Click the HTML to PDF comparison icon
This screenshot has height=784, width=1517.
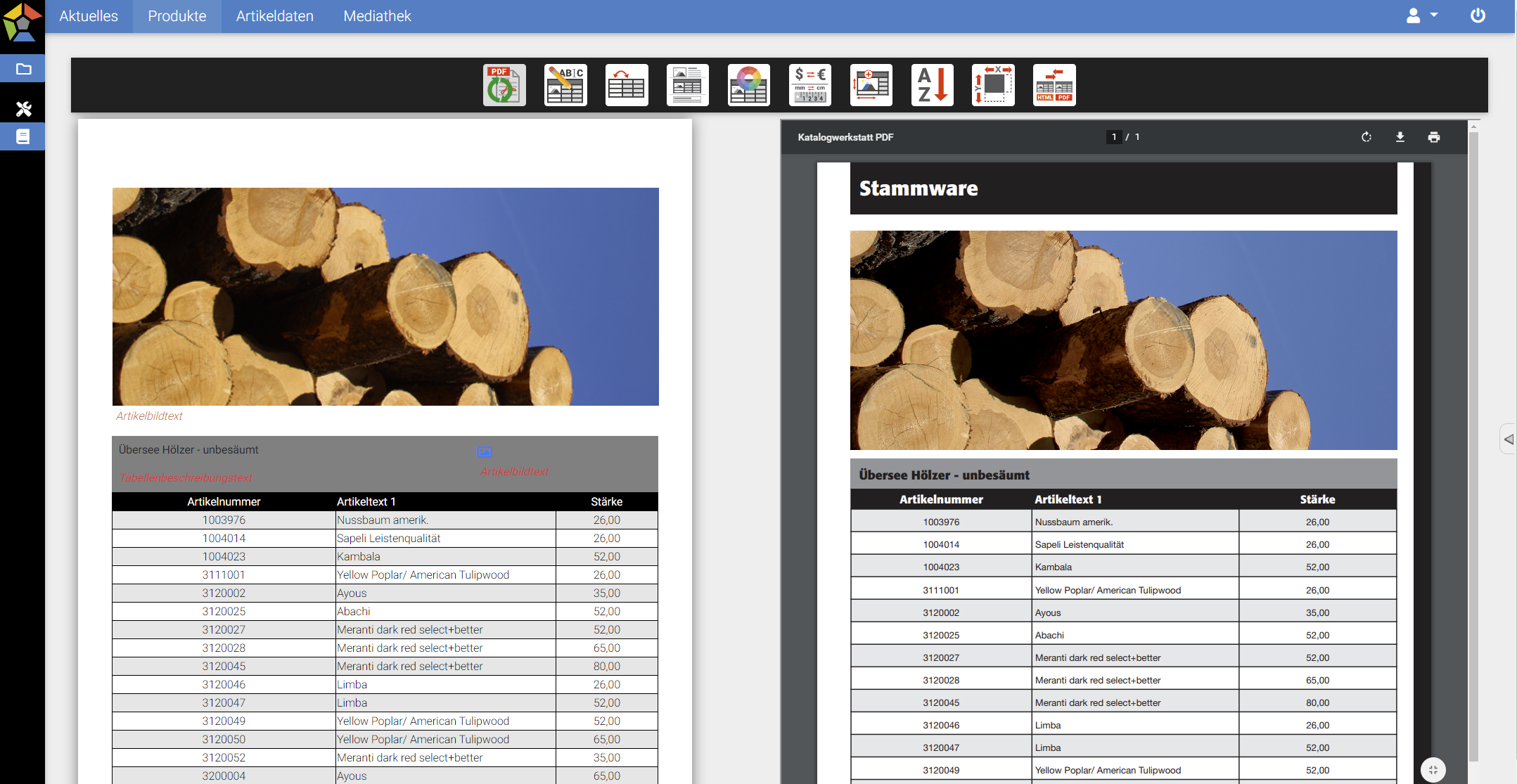click(x=1054, y=85)
